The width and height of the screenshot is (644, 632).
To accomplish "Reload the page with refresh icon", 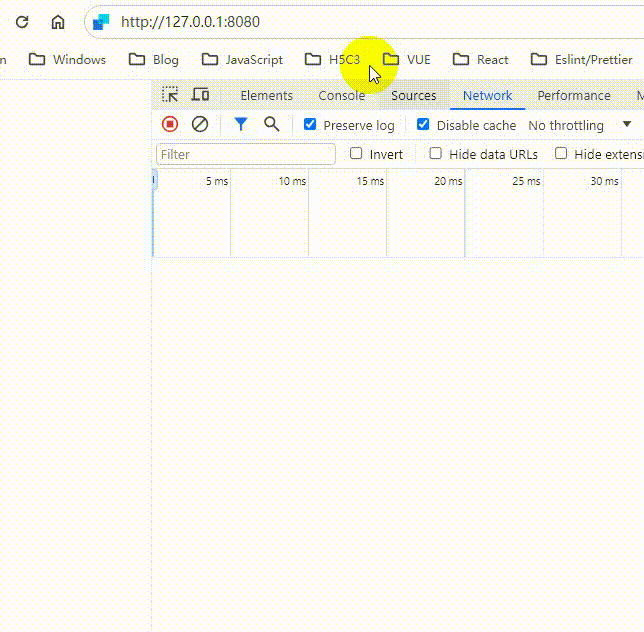I will pos(22,22).
